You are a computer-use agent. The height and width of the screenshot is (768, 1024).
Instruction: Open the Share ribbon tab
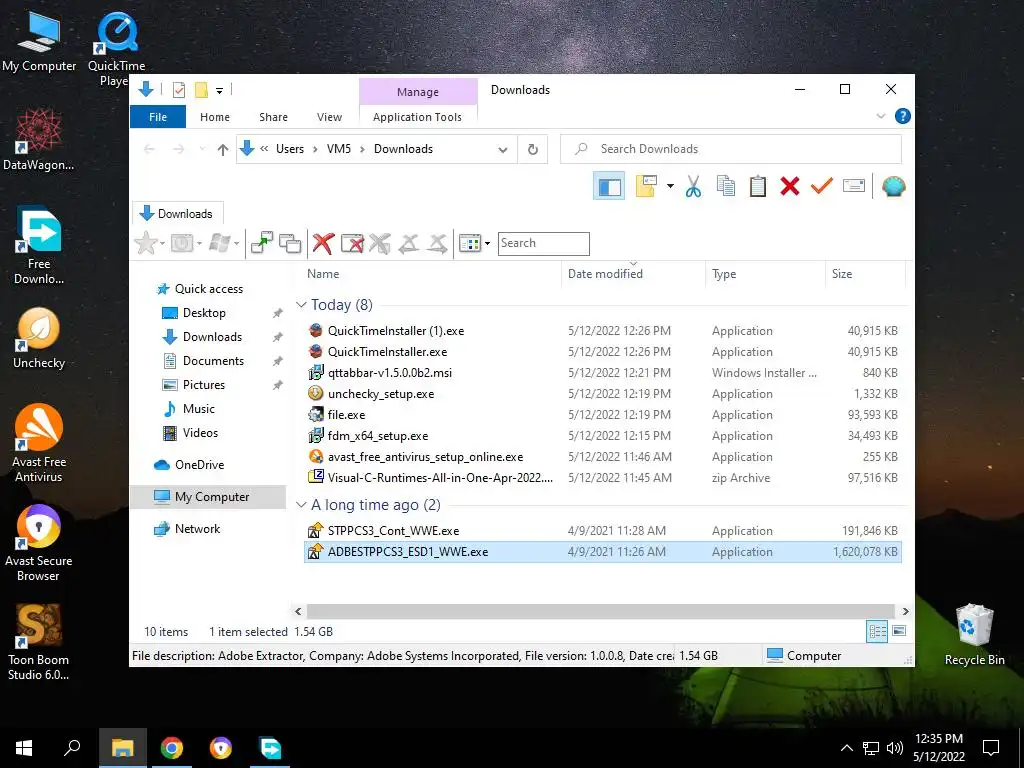click(273, 117)
